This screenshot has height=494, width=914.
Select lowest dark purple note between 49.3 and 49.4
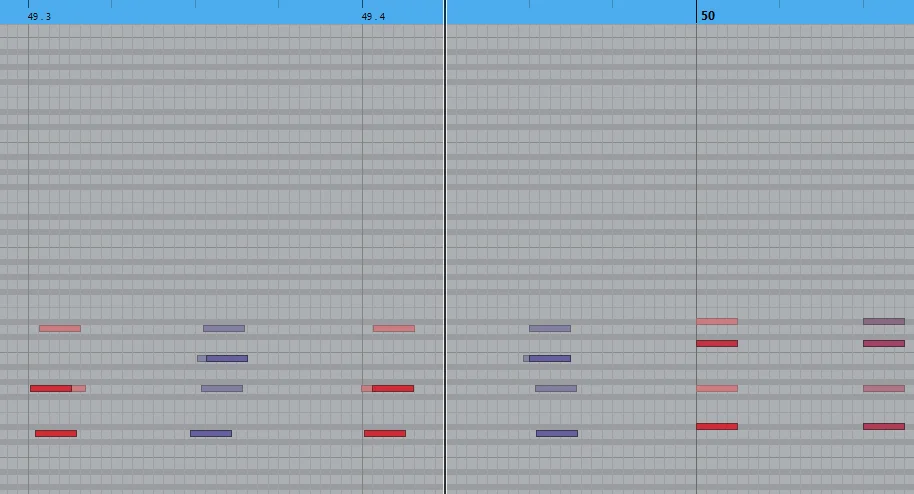pyautogui.click(x=211, y=433)
